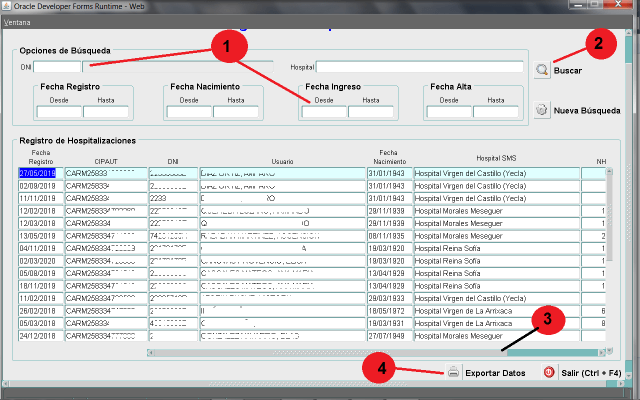Click the Buscar magnifier icon
Image resolution: width=640 pixels, height=400 pixels.
[542, 70]
